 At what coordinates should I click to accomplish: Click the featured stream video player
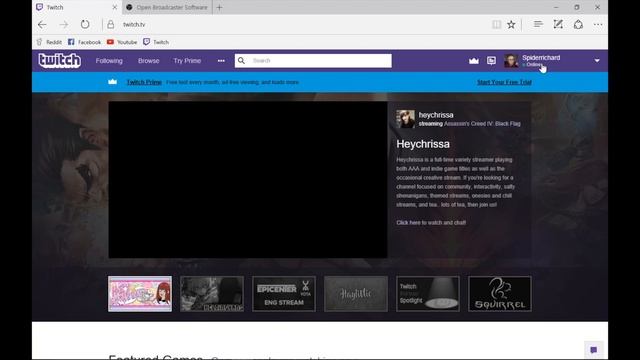point(248,180)
